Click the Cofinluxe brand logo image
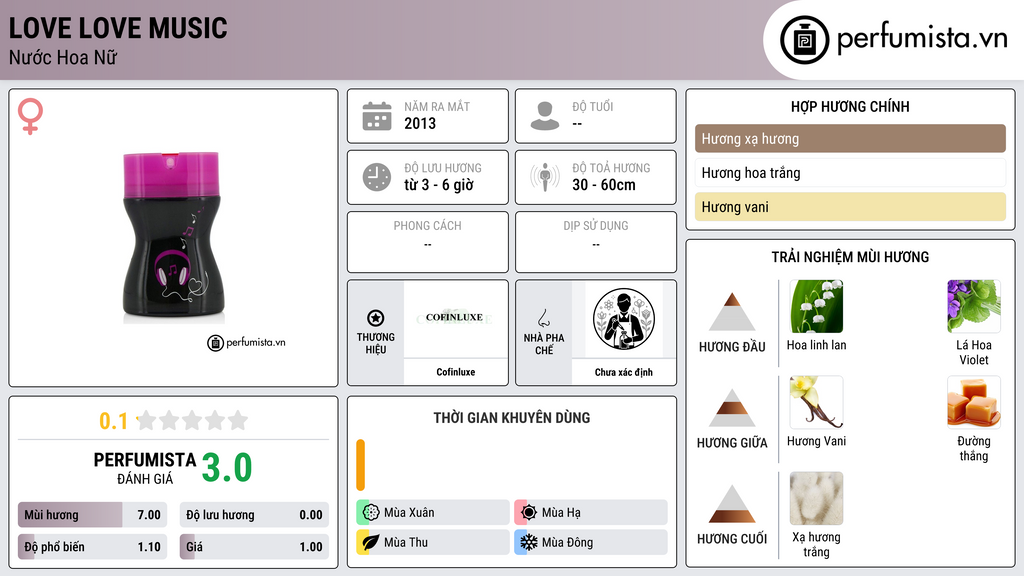Screen dimensions: 1024x576 coord(455,318)
